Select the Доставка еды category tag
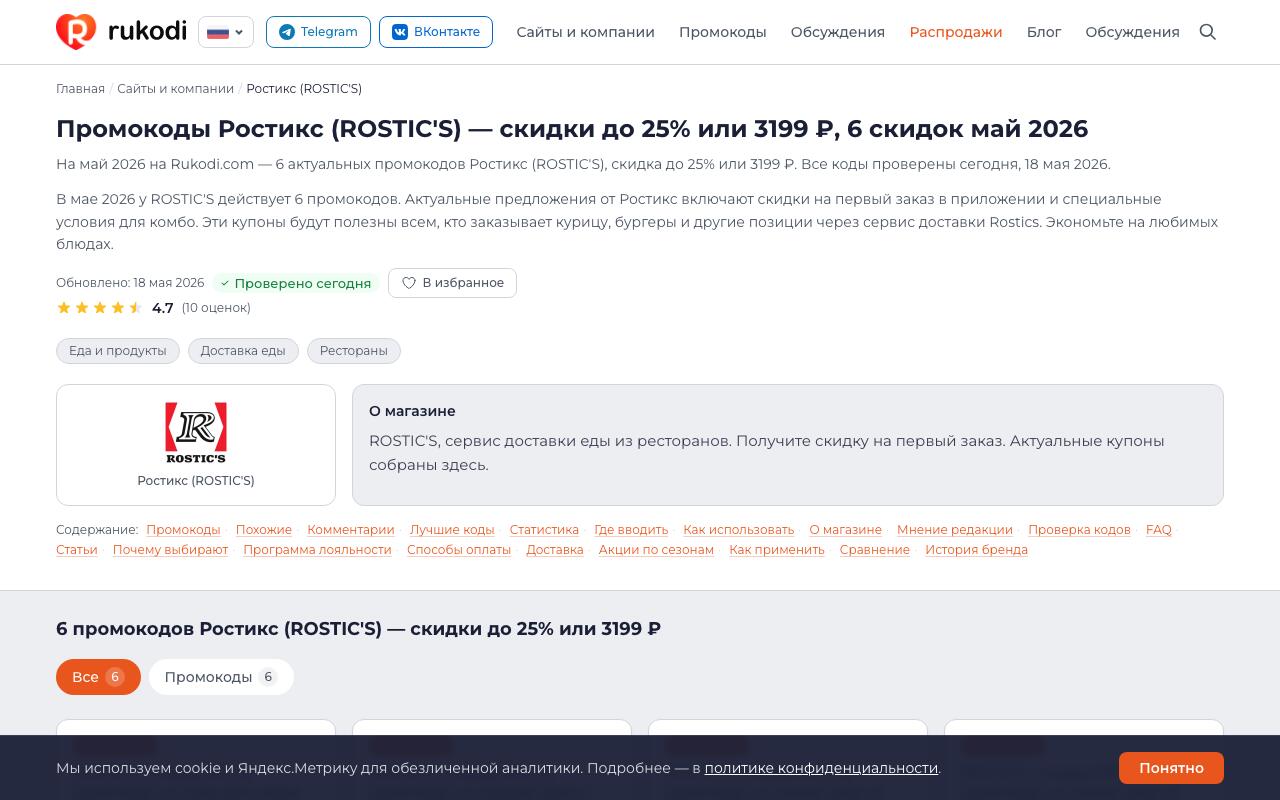This screenshot has height=800, width=1280. coord(243,351)
